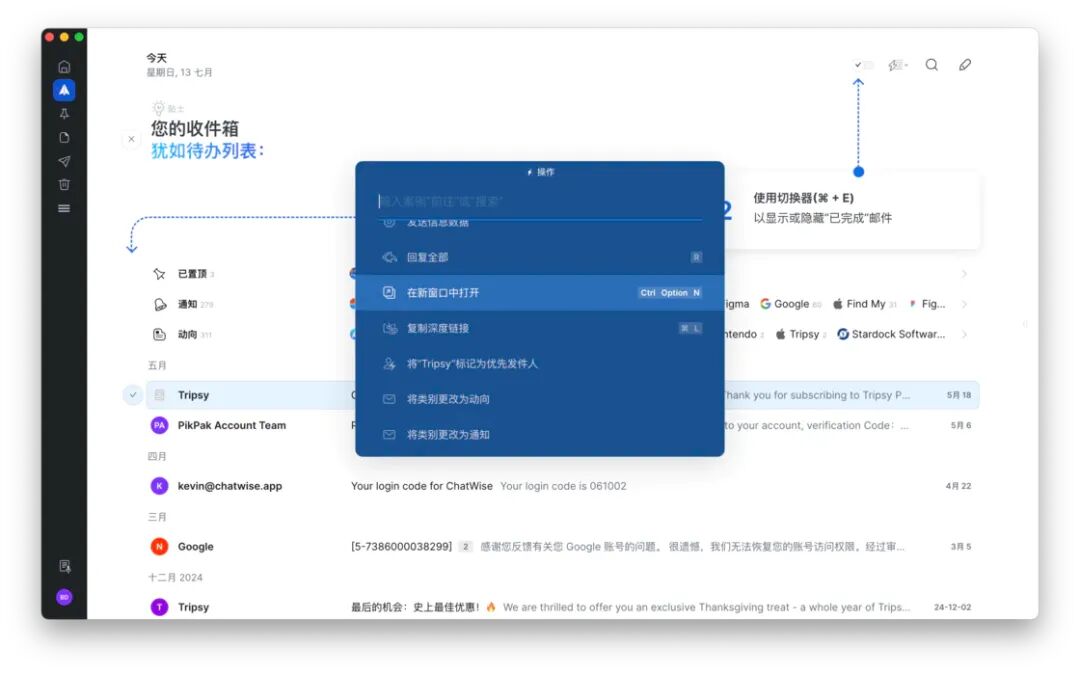Image resolution: width=1080 pixels, height=674 pixels.
Task: Select the Spark inbox icon in the sidebar
Action: click(64, 90)
